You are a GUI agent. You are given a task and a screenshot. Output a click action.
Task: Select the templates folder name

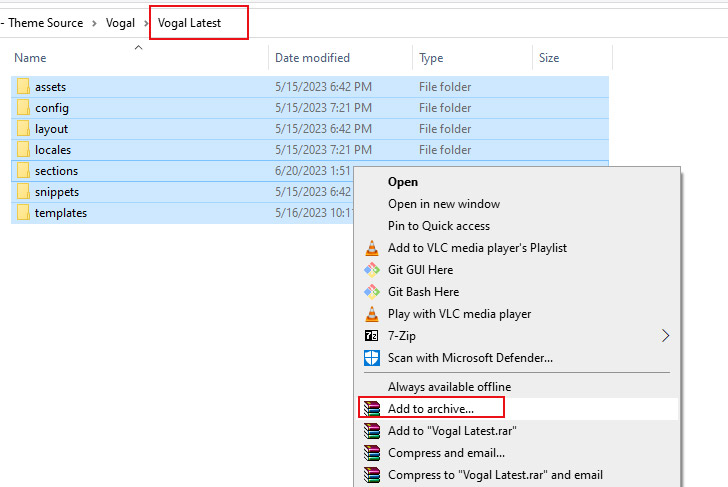click(x=61, y=213)
